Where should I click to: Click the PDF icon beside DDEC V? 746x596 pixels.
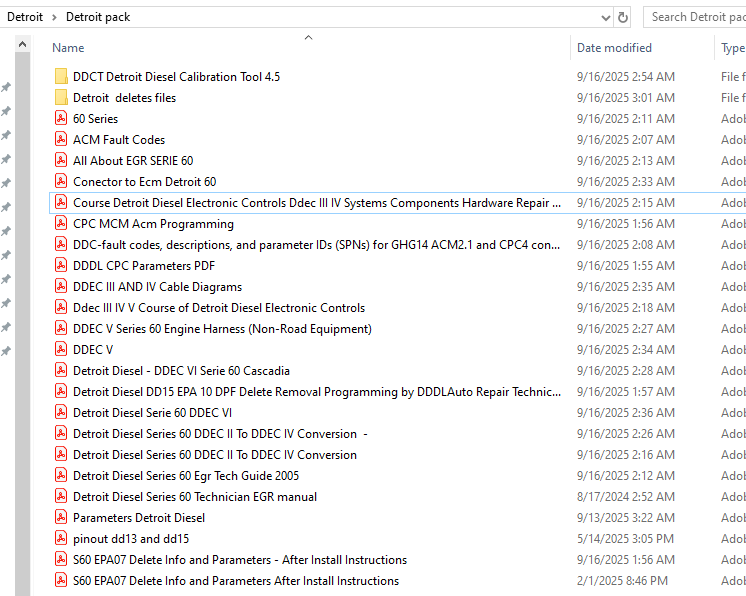tap(61, 350)
